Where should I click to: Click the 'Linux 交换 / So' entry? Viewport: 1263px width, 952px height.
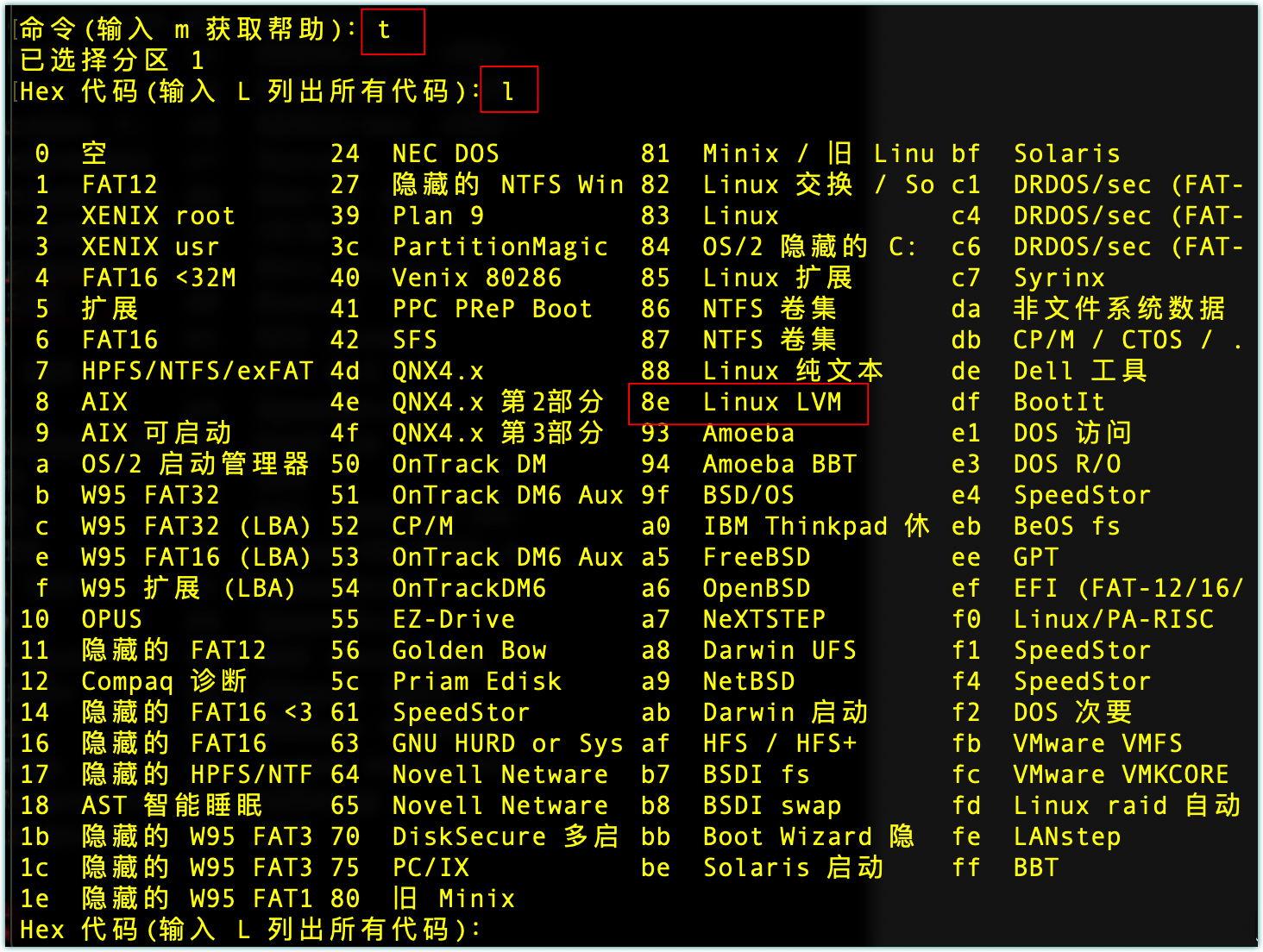[x=819, y=185]
